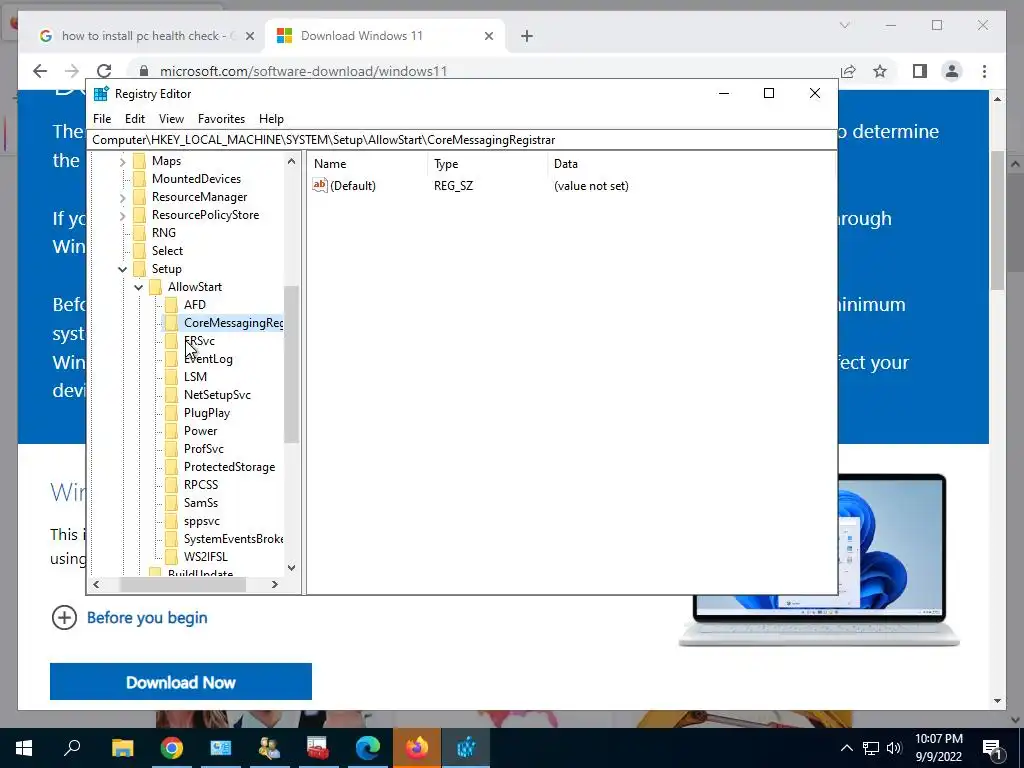Click the RPCSS folder icon
Viewport: 1024px width, 768px height.
tap(171, 485)
